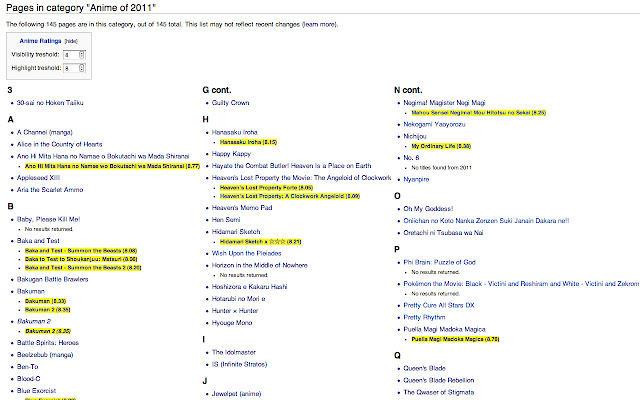Viewport: 640px width, 400px height.
Task: Click the Visibility treshold stepper arrows
Action: [82, 55]
